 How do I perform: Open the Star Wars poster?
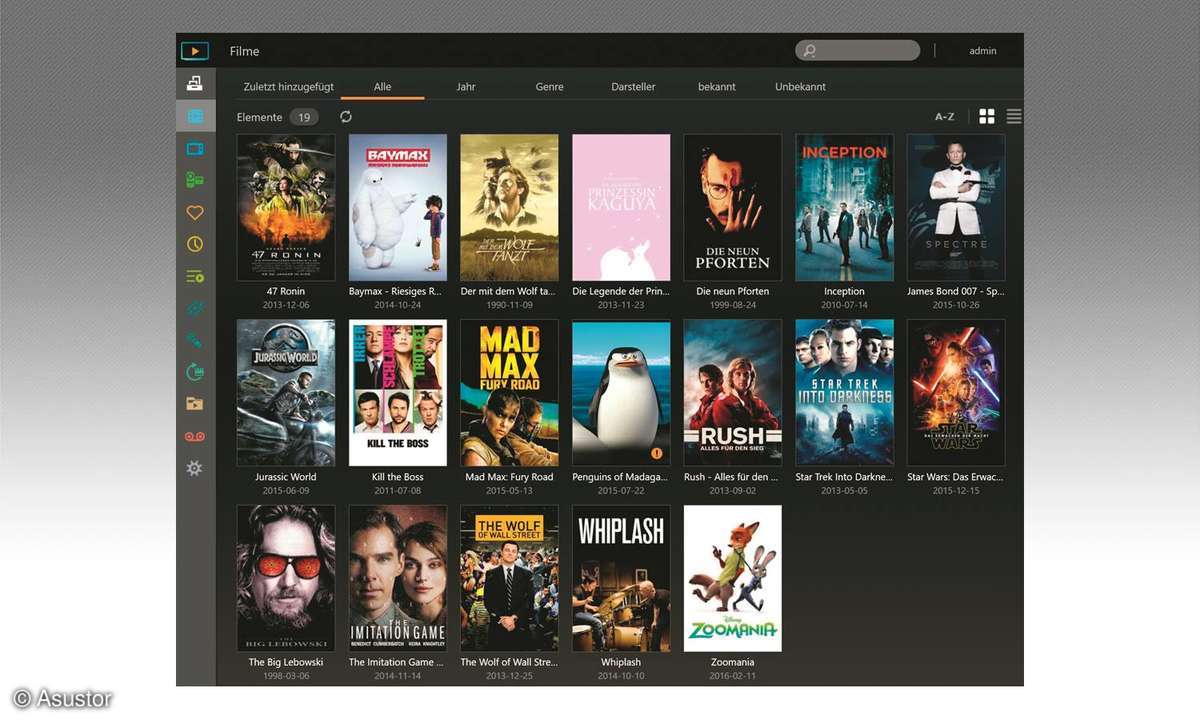pos(956,393)
